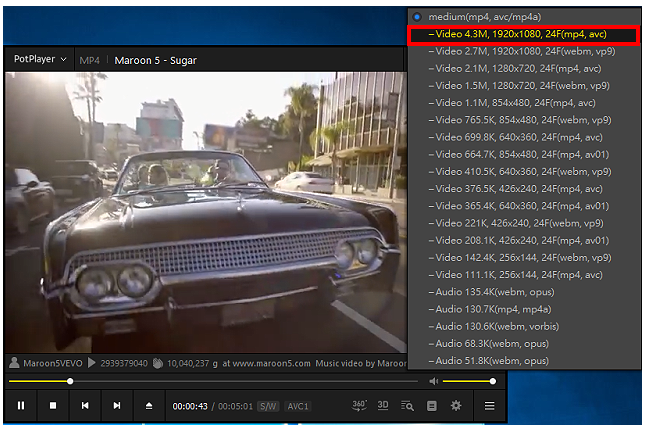Image resolution: width=648 pixels, height=431 pixels.
Task: Toggle 3D video mode
Action: tap(383, 405)
